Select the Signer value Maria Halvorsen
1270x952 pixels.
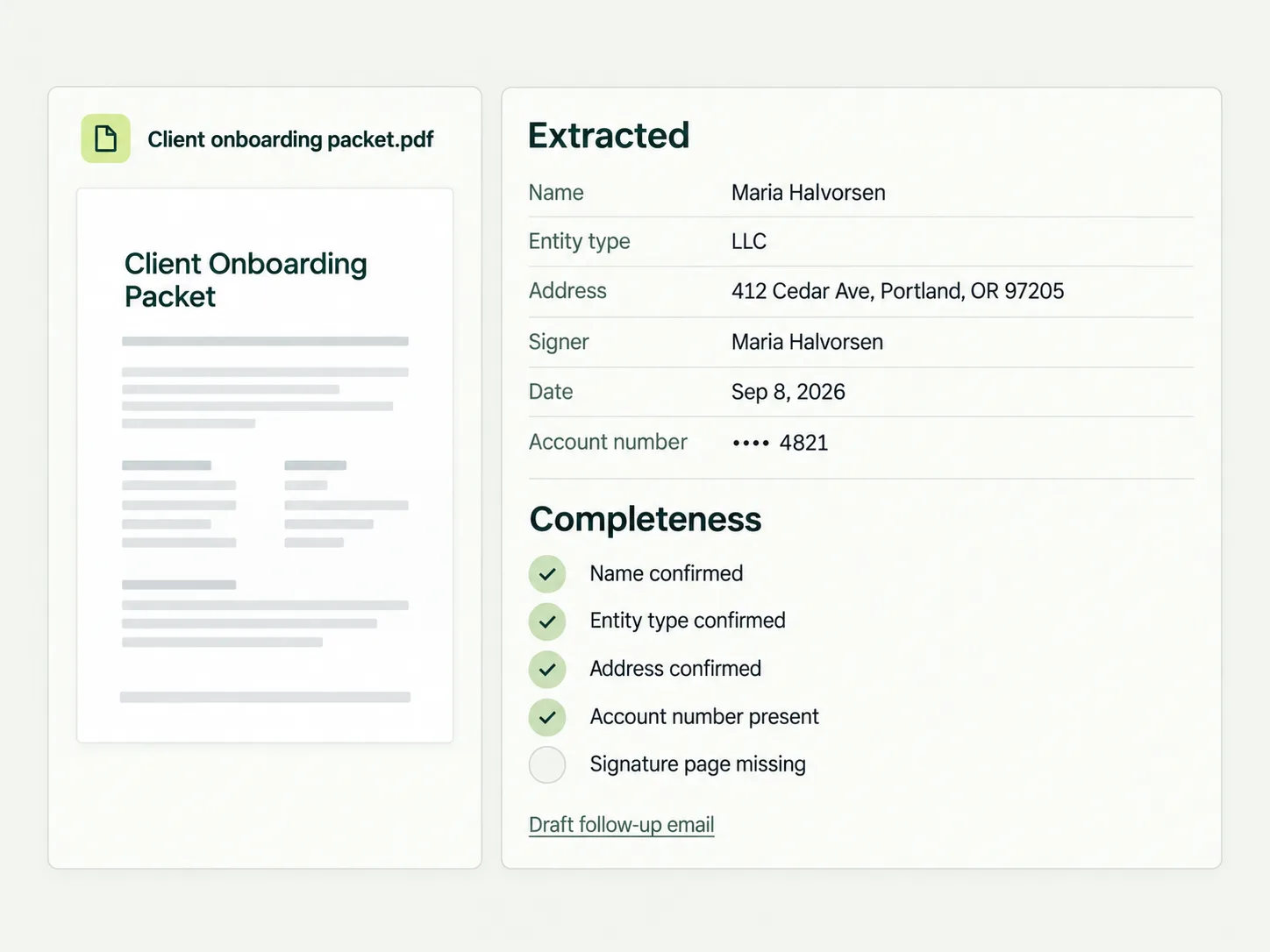click(808, 342)
